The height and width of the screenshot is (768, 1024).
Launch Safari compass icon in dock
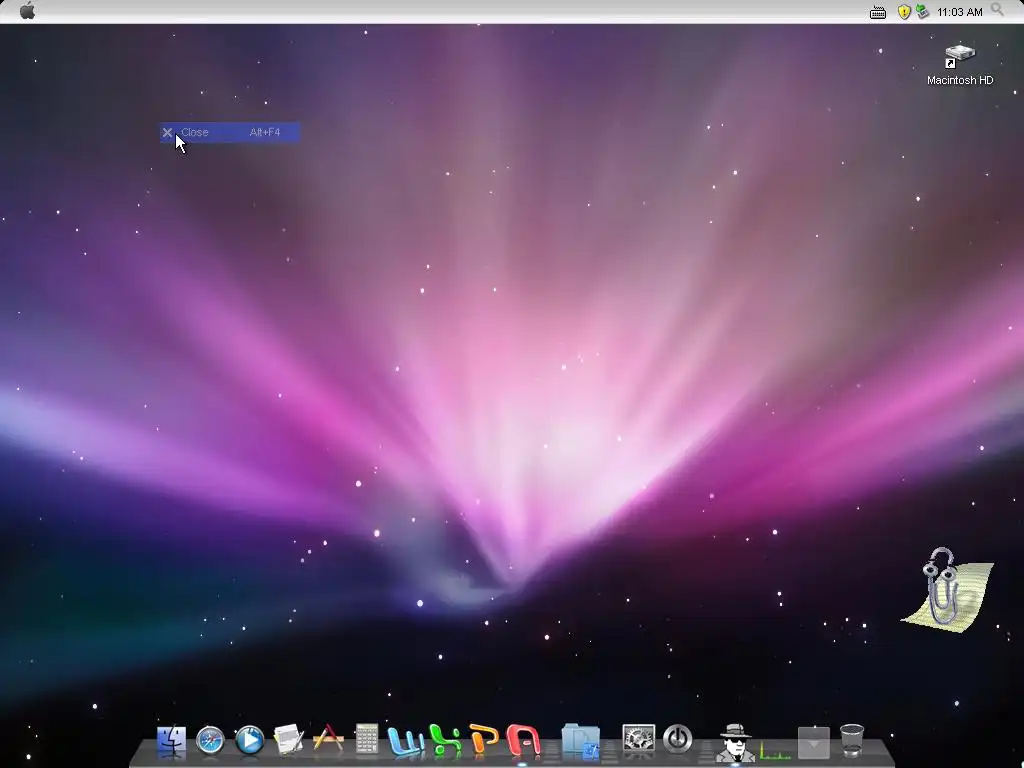(210, 741)
